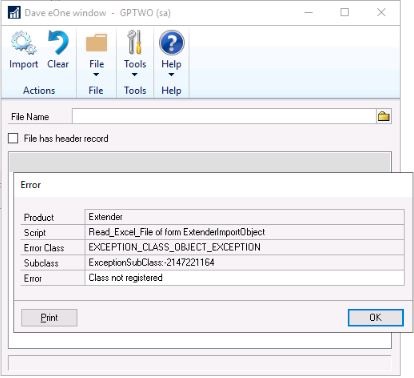Click the 'Error Class' row label
This screenshot has height=378, width=414.
[x=44, y=248]
